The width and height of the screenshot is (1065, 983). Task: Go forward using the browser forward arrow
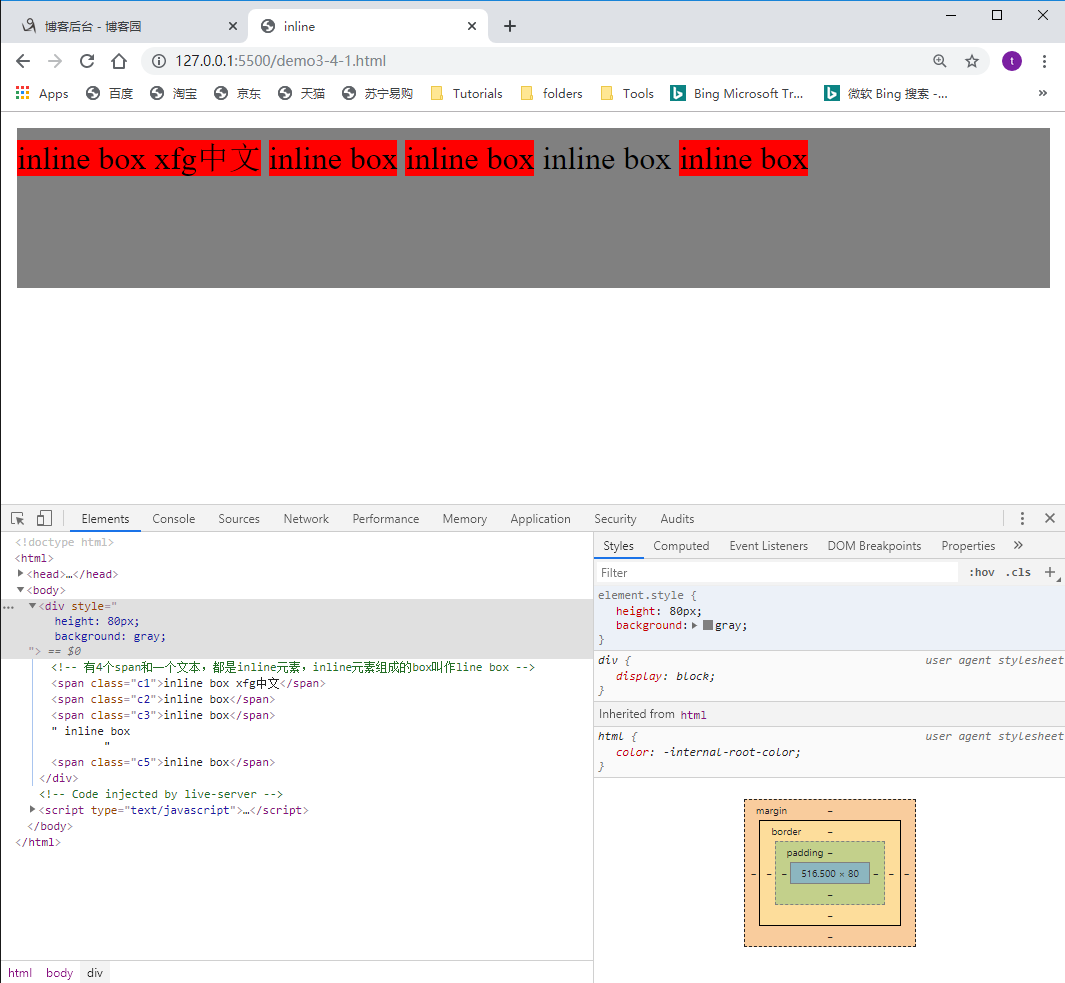pos(55,61)
